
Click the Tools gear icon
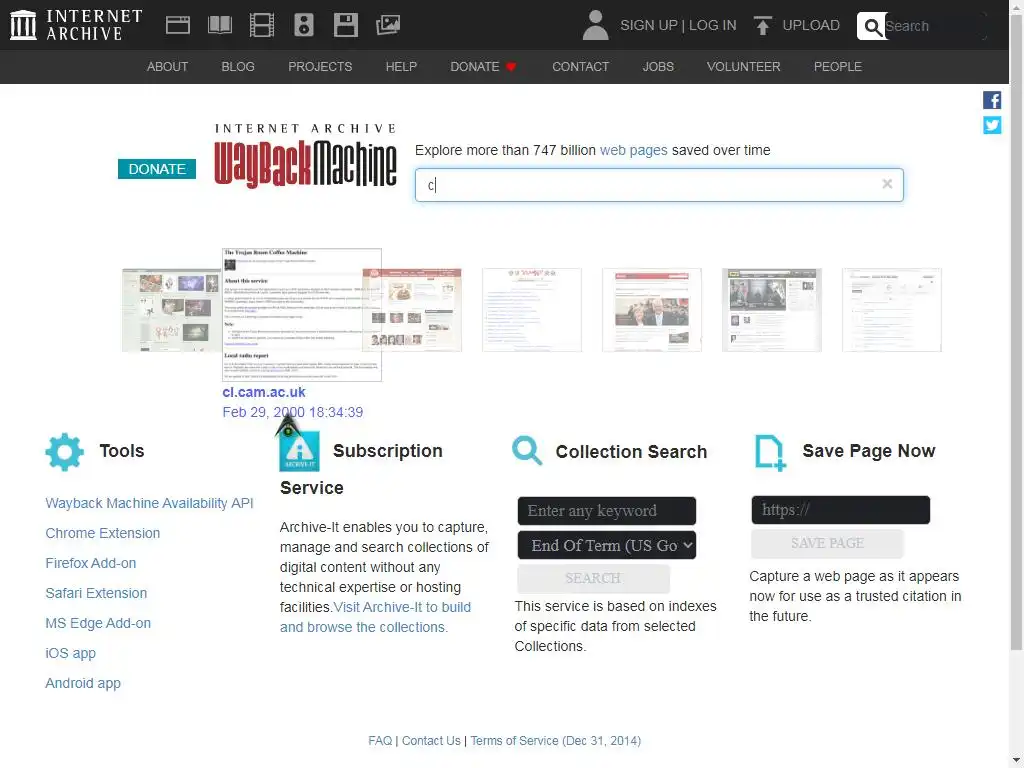pos(65,451)
